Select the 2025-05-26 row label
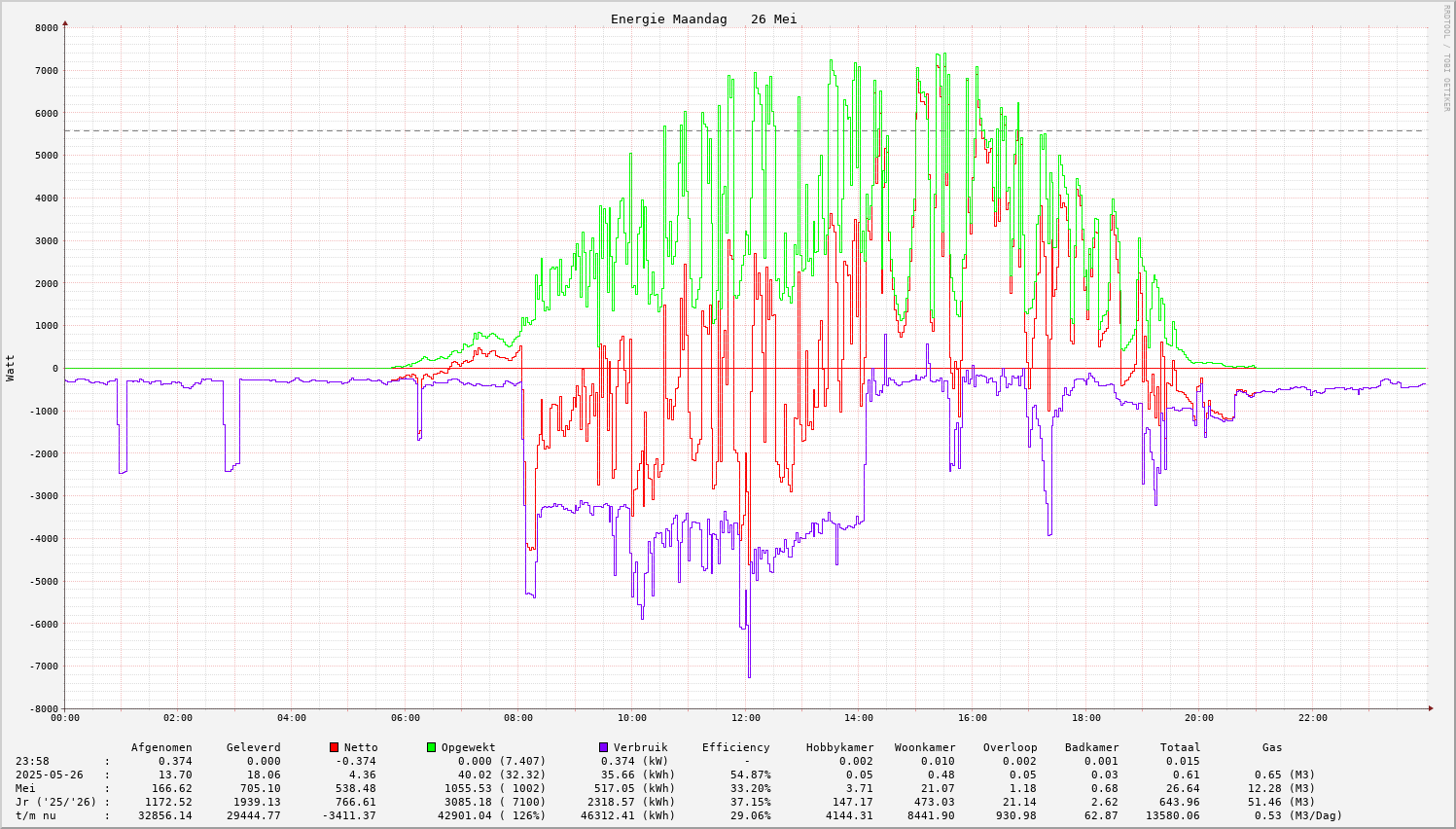This screenshot has width=1456, height=829. 49,775
